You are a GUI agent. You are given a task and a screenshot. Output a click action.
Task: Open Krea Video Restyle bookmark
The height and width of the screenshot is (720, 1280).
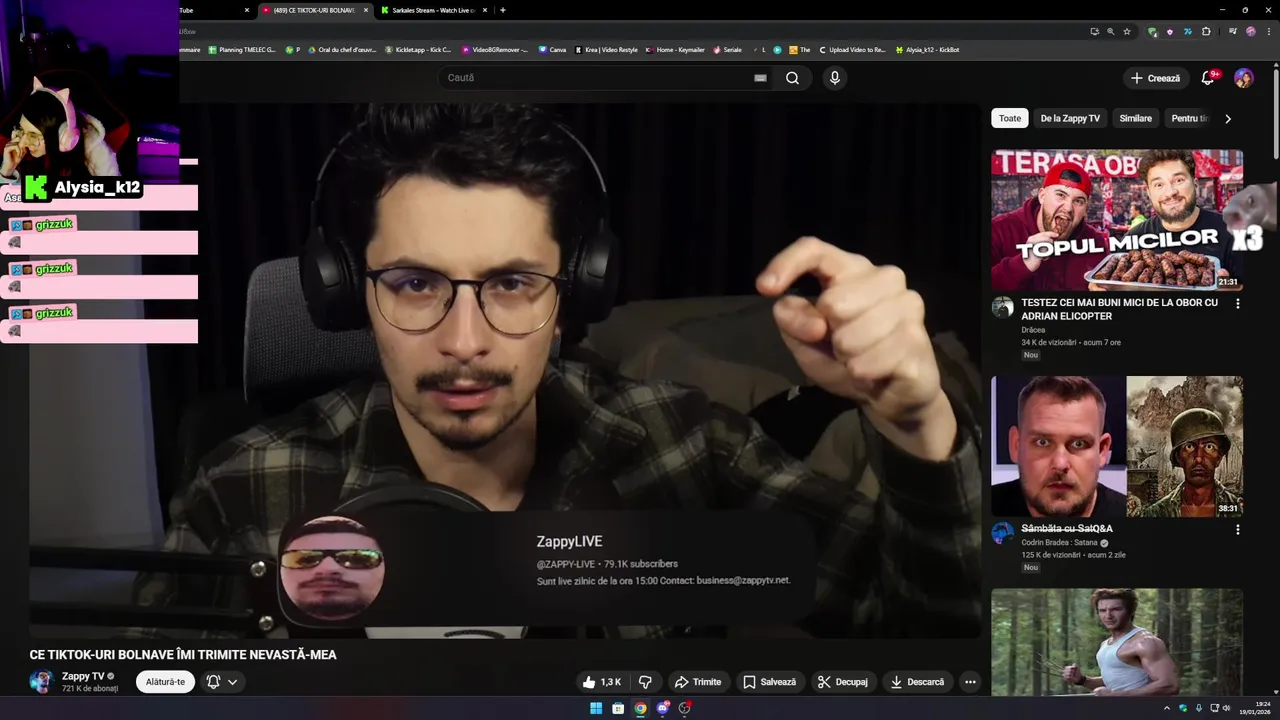click(606, 50)
